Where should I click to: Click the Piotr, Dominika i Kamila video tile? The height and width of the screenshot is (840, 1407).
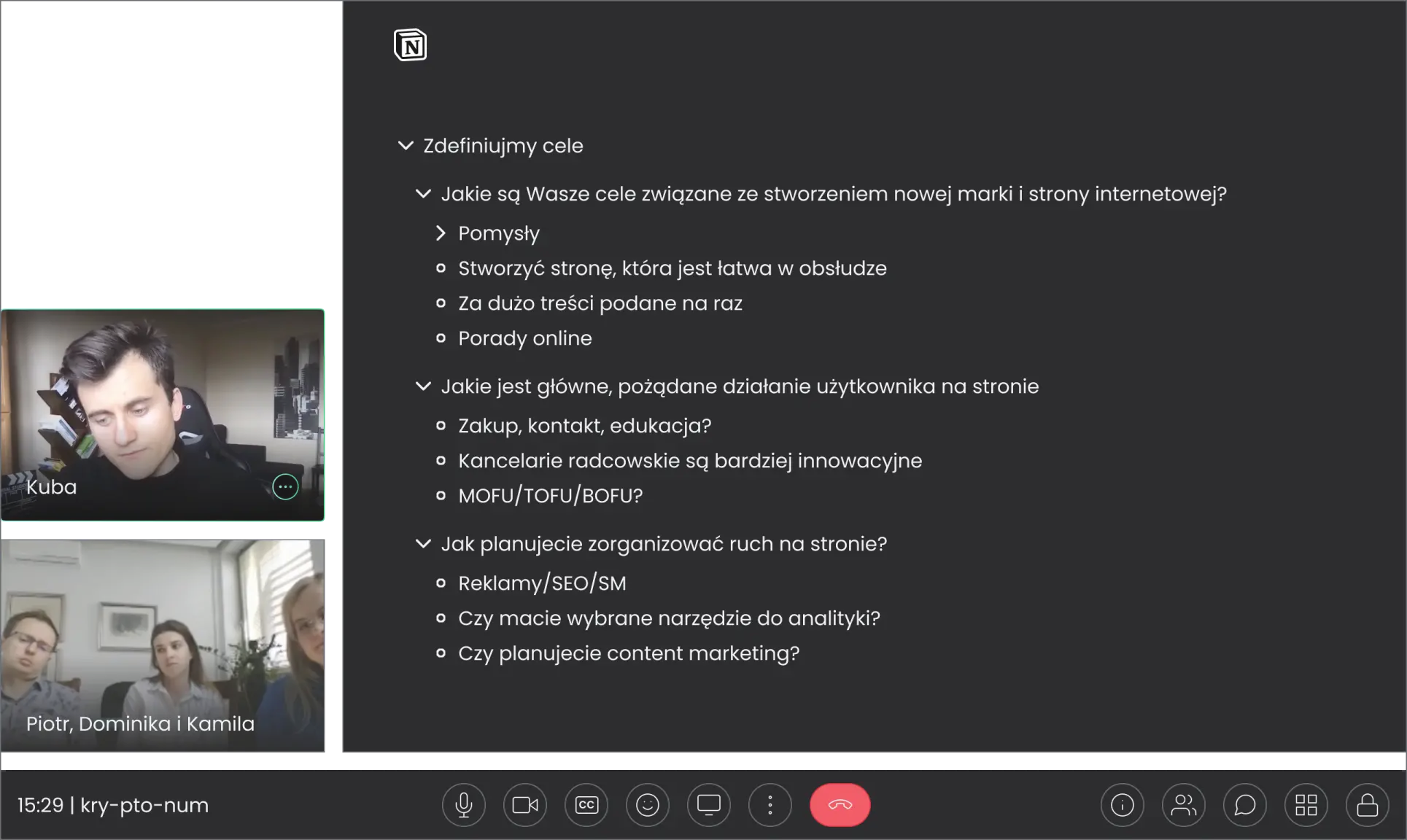[163, 645]
